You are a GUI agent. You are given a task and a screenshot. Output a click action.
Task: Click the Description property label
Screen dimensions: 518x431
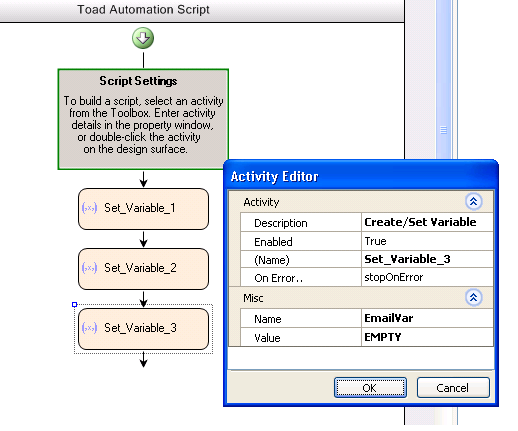coord(281,223)
